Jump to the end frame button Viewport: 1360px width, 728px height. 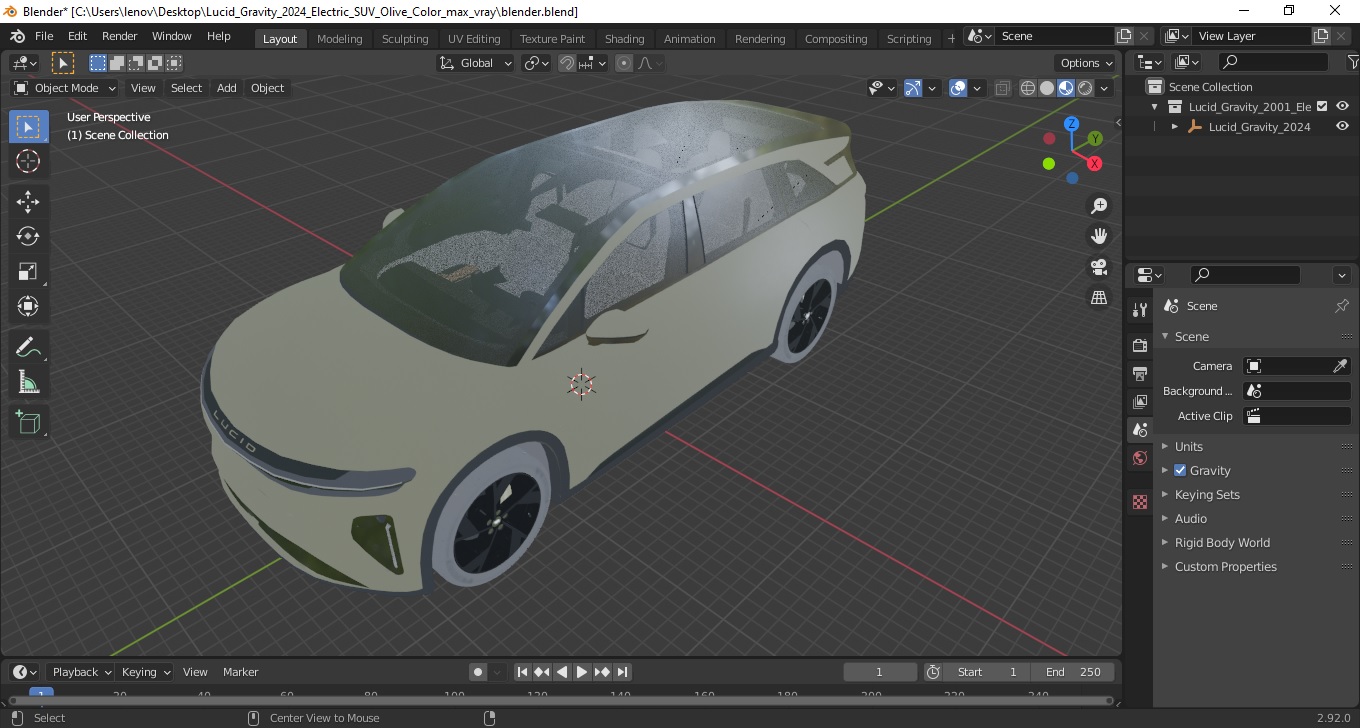click(622, 672)
